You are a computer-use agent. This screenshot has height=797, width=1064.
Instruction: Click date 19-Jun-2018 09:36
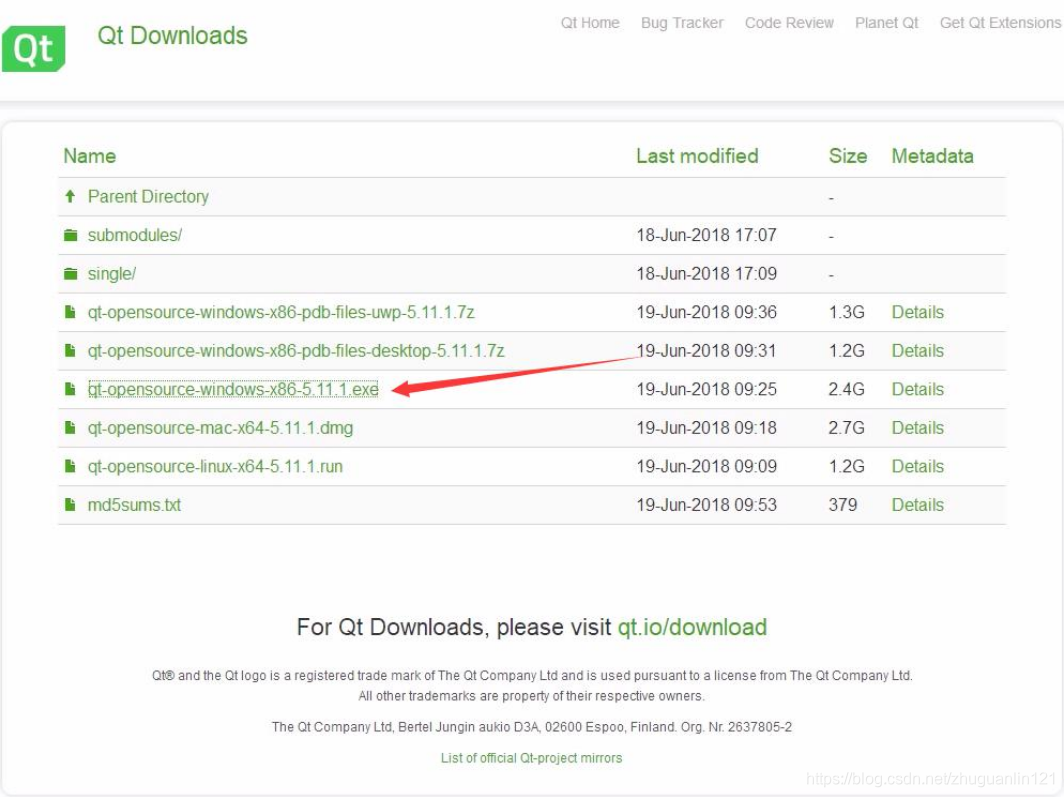click(x=706, y=313)
